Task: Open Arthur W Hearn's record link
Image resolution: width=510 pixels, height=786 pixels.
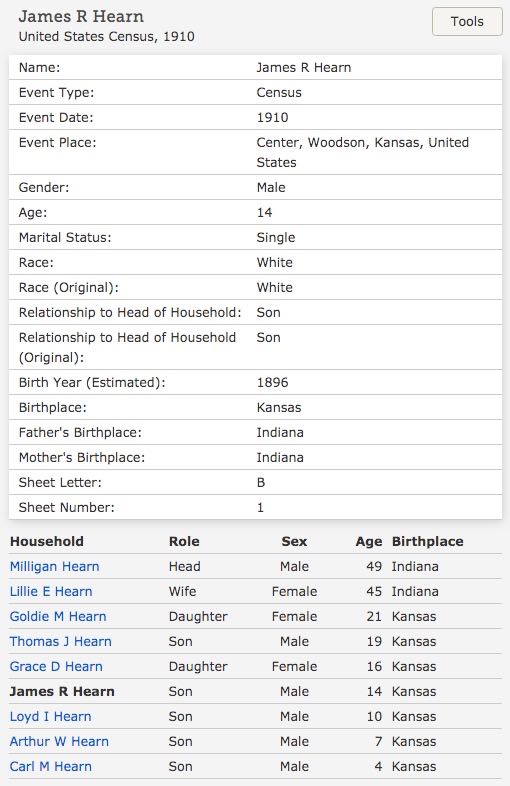Action: pos(59,741)
